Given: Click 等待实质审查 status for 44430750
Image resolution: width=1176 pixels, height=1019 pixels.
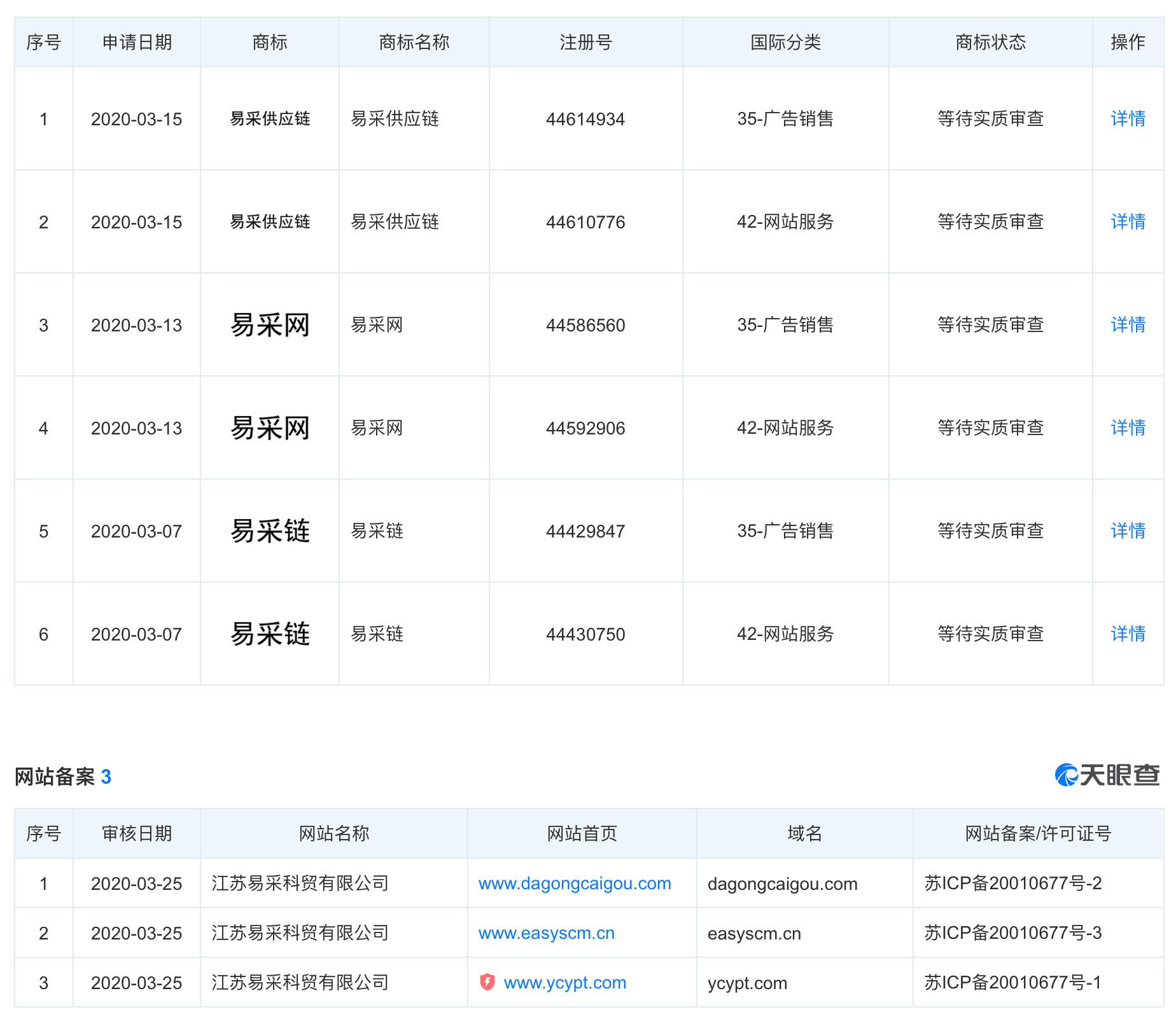Looking at the screenshot, I should tap(991, 634).
